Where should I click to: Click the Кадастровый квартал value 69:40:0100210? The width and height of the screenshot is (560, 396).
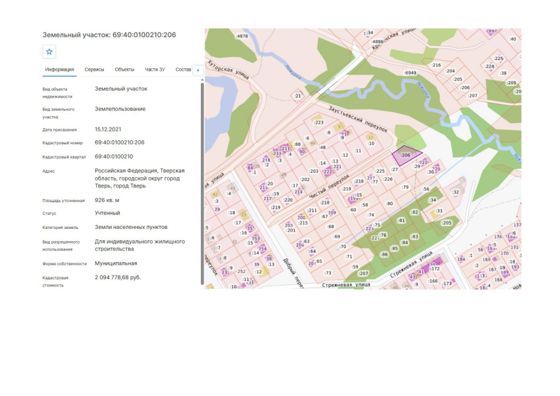click(114, 156)
